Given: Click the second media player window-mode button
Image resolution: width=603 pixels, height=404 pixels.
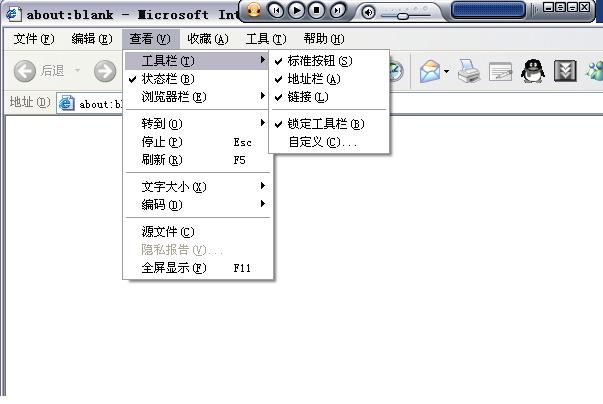Looking at the screenshot, I should coord(561,7).
